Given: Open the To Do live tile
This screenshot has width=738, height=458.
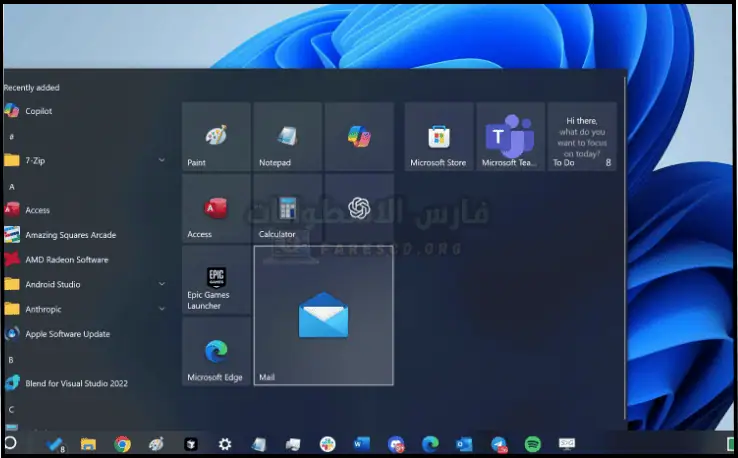Looking at the screenshot, I should click(581, 137).
